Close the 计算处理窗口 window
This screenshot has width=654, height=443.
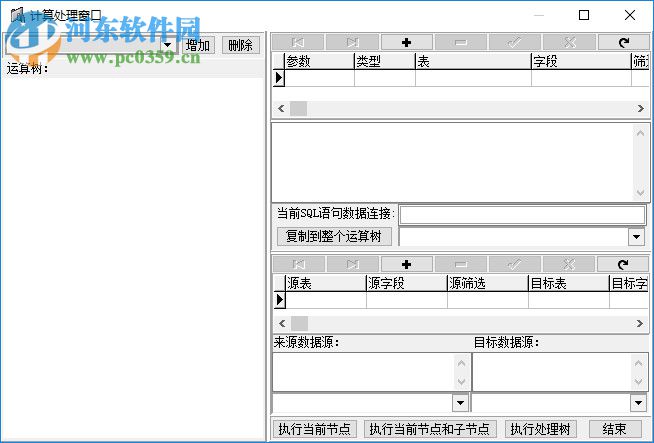click(x=630, y=15)
